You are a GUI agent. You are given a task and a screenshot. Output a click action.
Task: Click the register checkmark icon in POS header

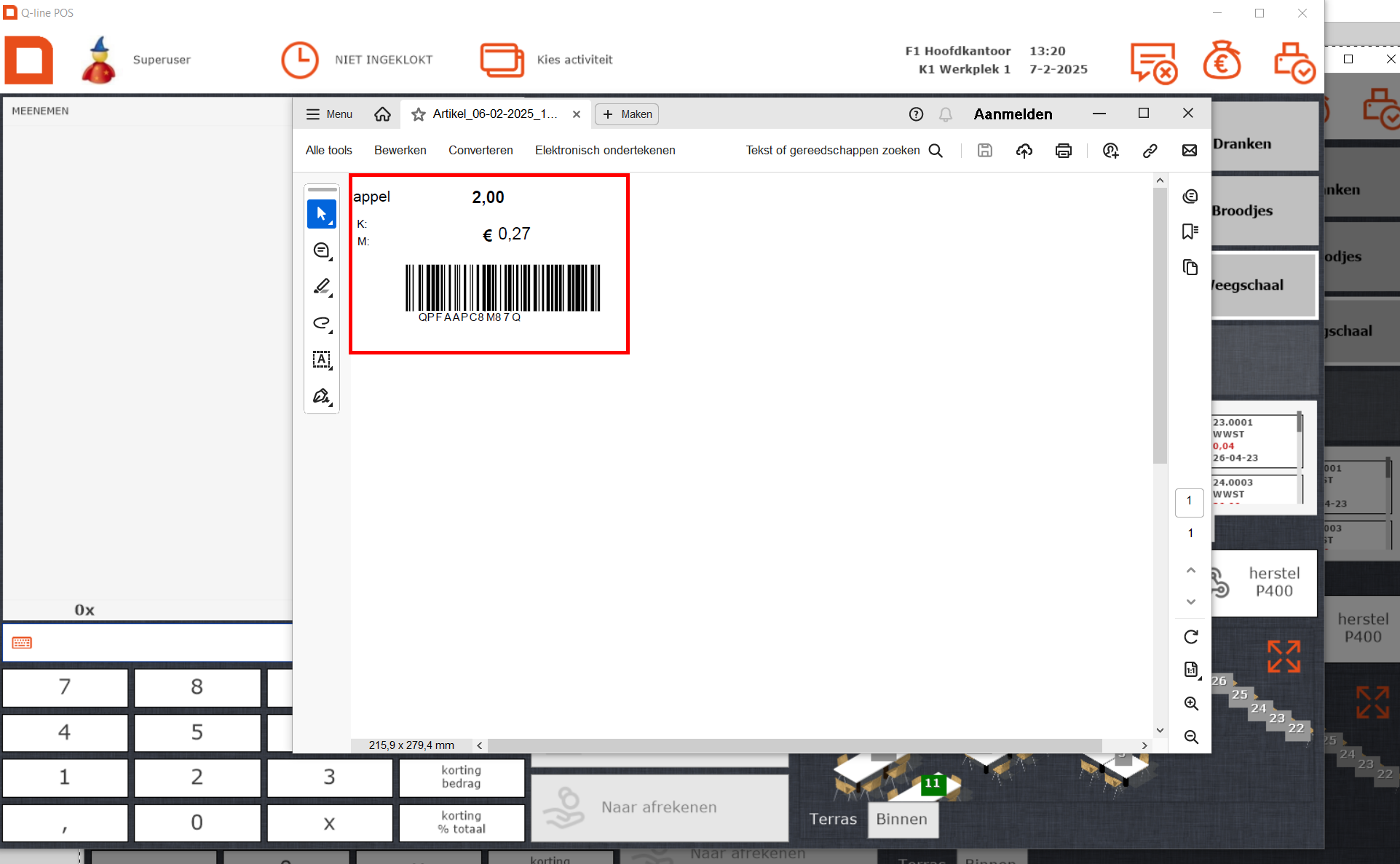[x=1294, y=63]
